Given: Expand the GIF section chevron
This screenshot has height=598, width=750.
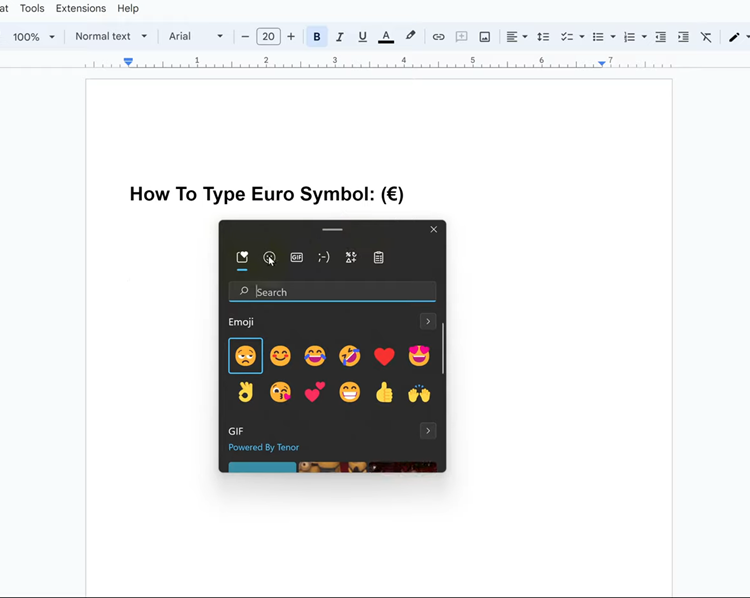Looking at the screenshot, I should click(x=428, y=431).
